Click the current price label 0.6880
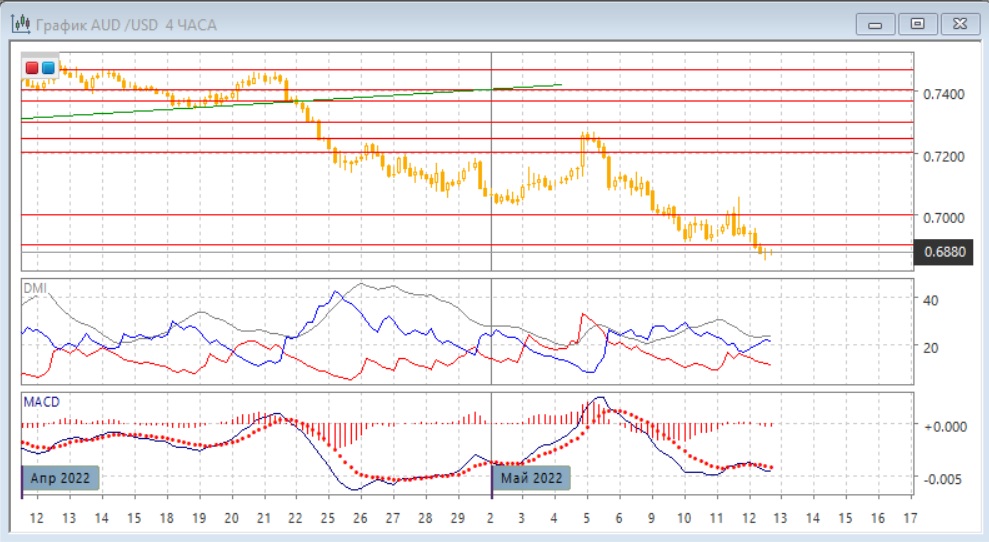 coord(945,253)
